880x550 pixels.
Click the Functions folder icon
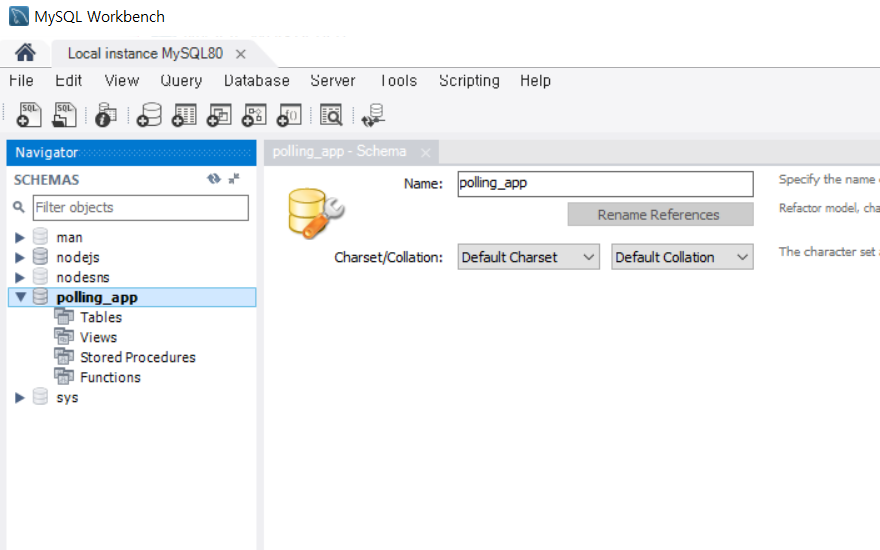[x=64, y=377]
